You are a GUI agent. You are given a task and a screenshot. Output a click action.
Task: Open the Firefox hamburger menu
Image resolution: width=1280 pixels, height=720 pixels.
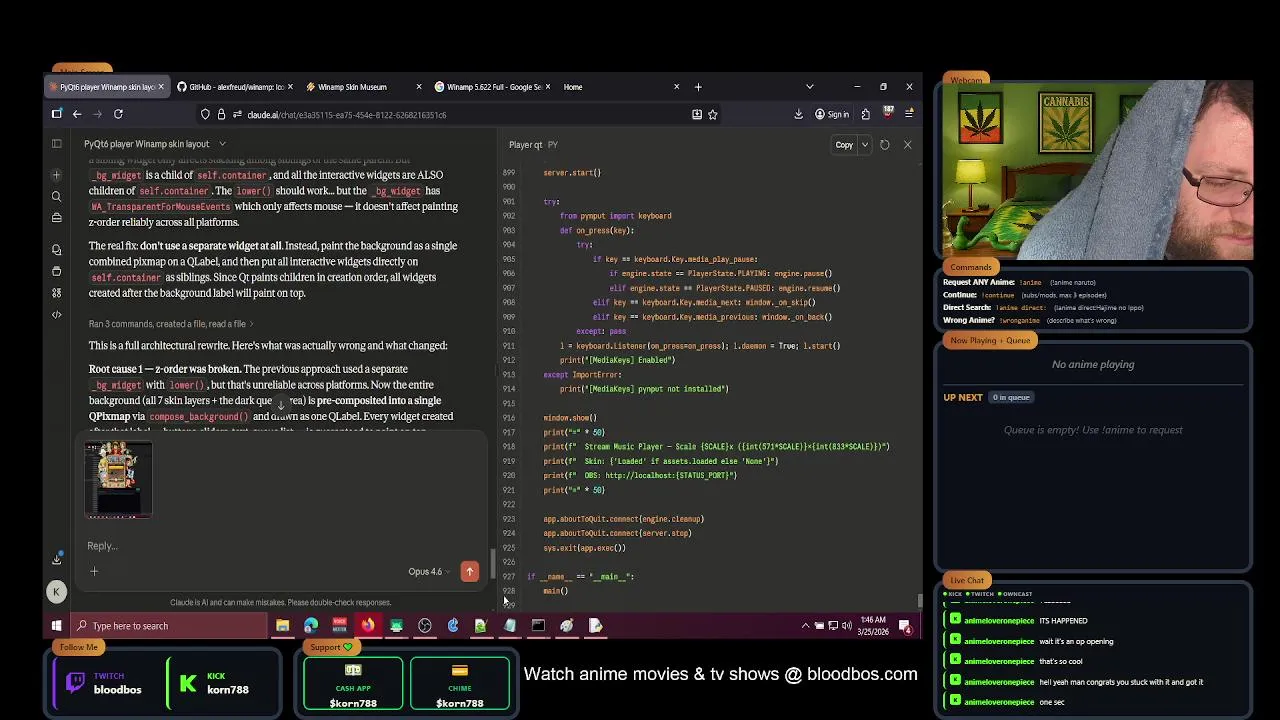pyautogui.click(x=909, y=114)
